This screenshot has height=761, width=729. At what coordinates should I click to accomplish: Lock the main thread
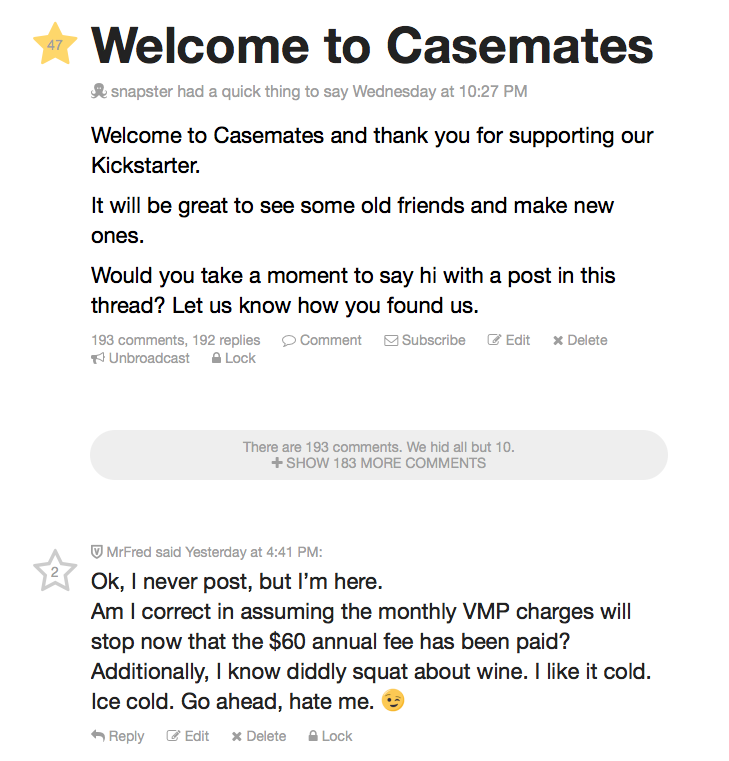tap(233, 358)
